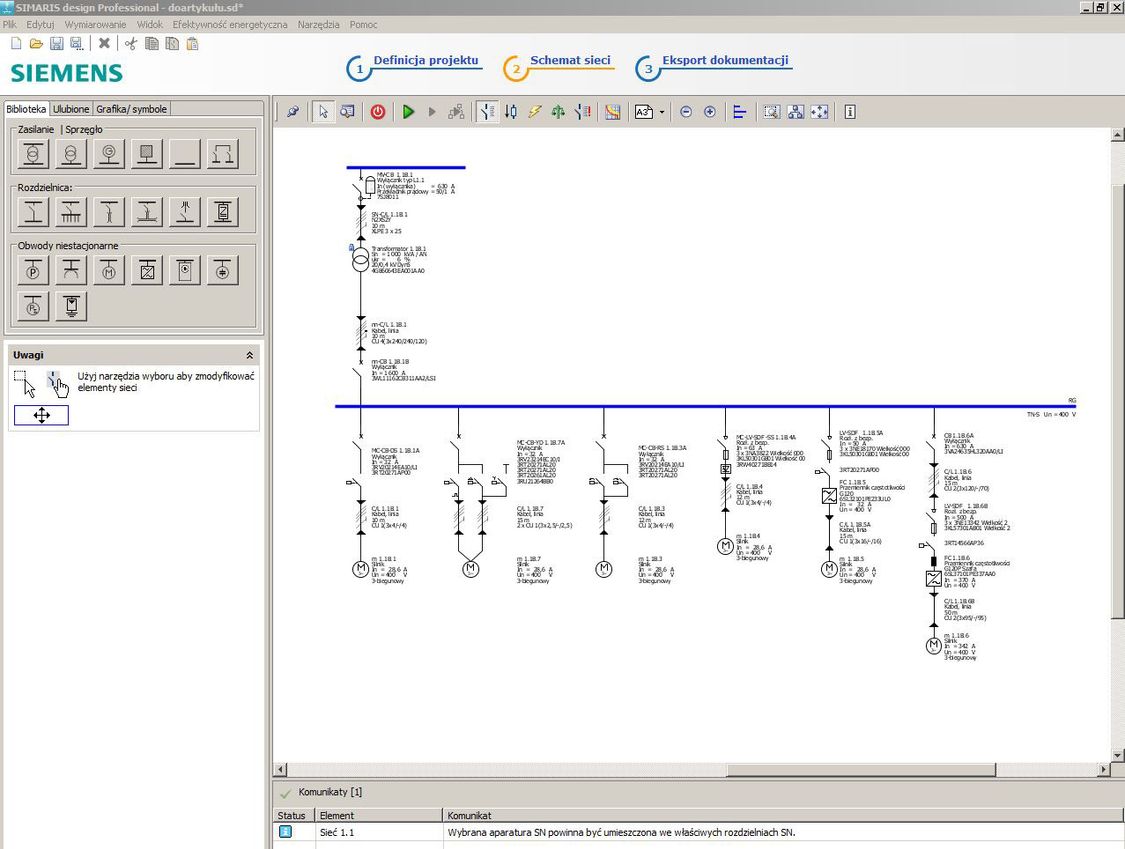This screenshot has width=1125, height=849.
Task: Open the Pomoc menu
Action: 364,24
